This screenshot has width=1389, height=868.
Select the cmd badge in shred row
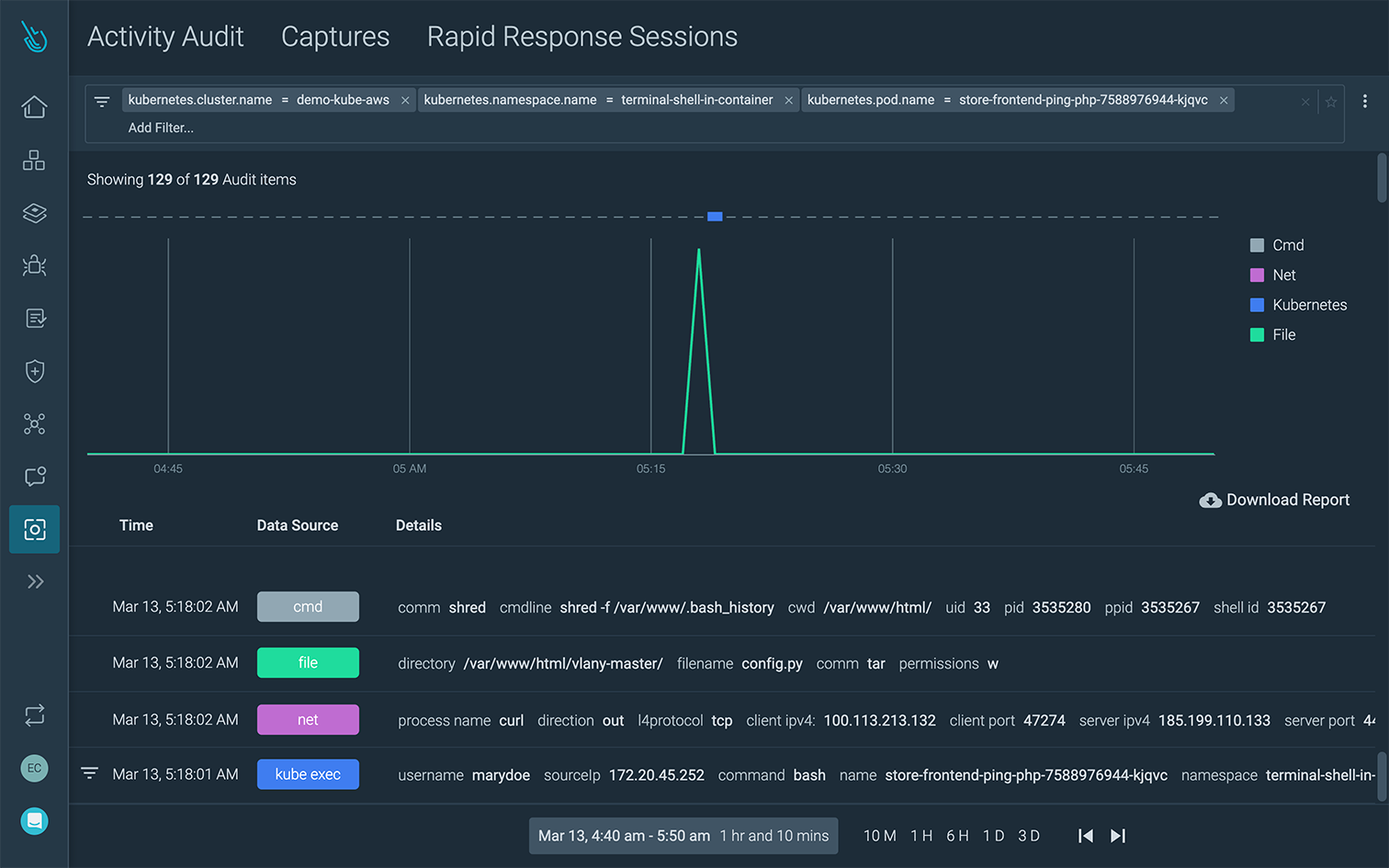tap(308, 607)
